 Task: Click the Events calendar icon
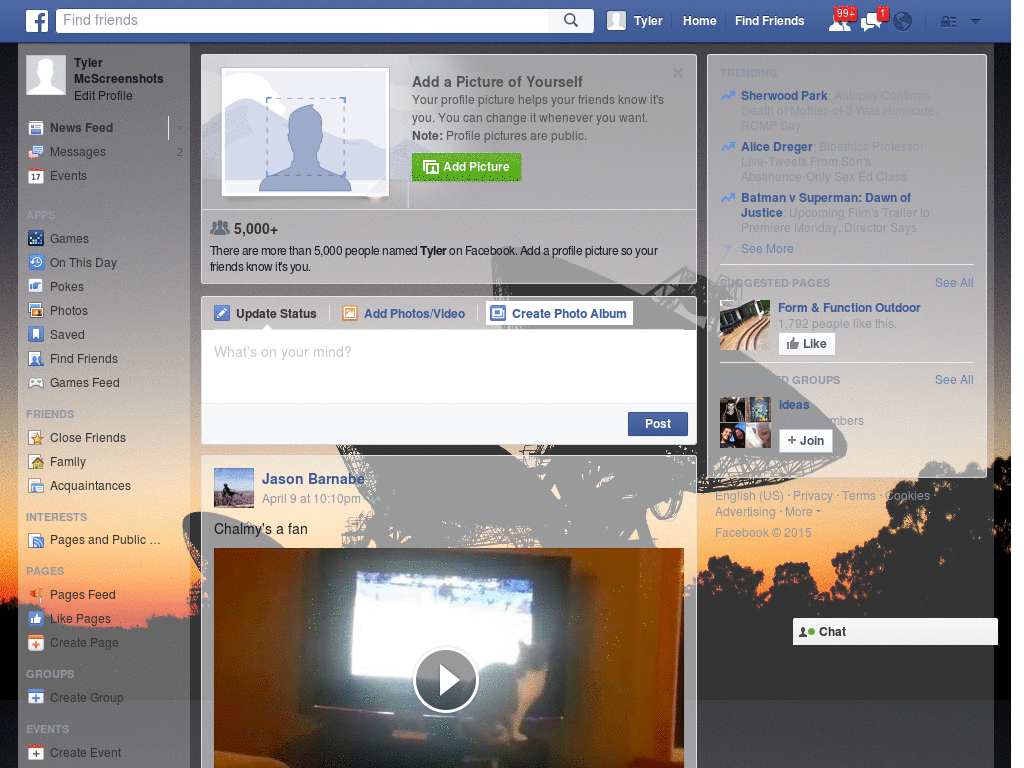[36, 176]
